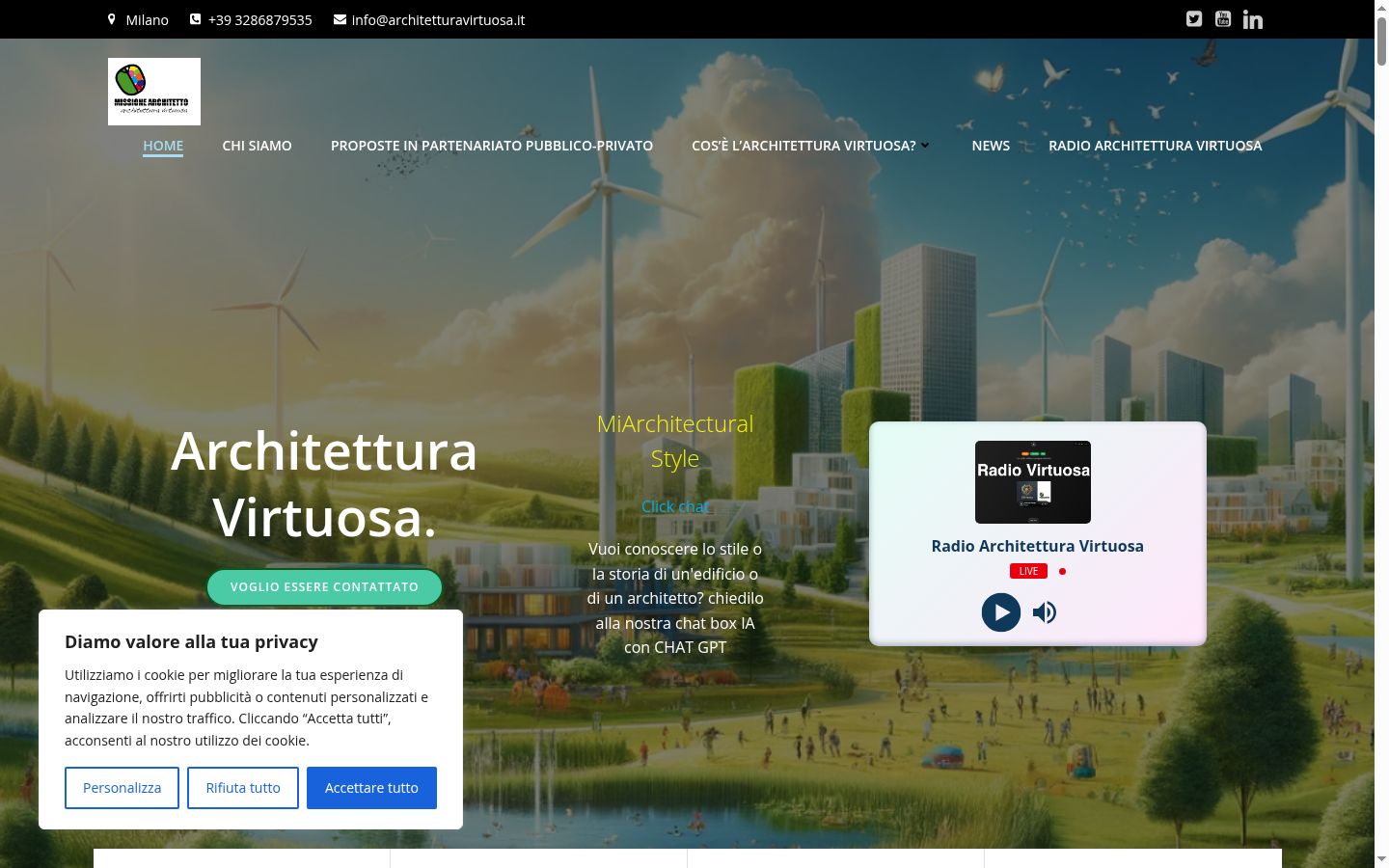
Task: Go to the Home menu item
Action: pyautogui.click(x=163, y=146)
